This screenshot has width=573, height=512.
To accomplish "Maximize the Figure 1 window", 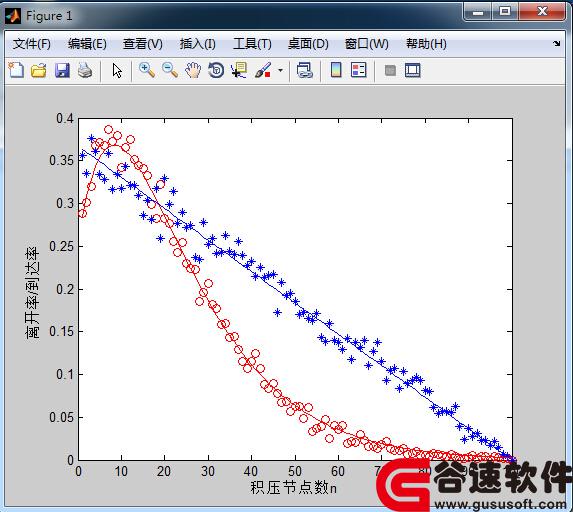I will click(x=505, y=11).
